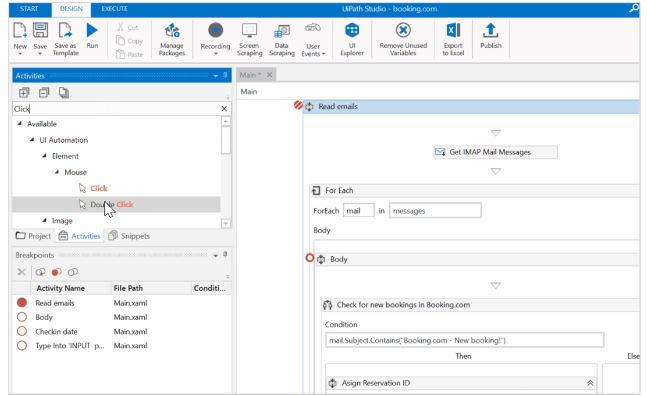Open Screen Scraping tool

tap(249, 39)
